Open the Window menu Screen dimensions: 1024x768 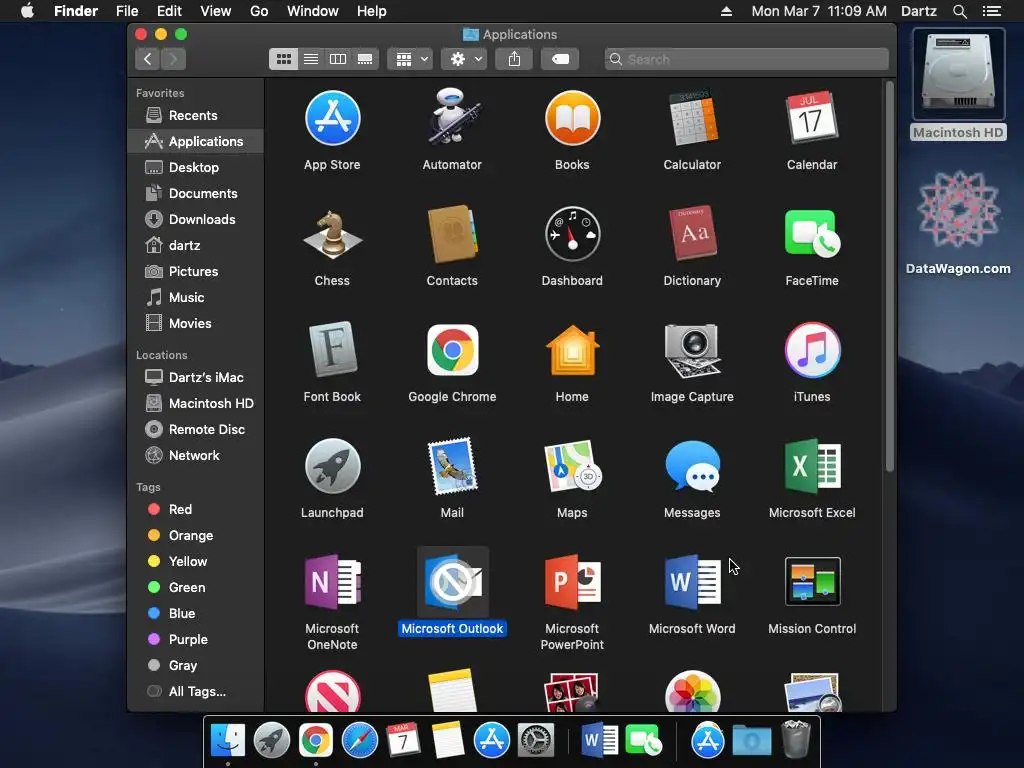(313, 11)
